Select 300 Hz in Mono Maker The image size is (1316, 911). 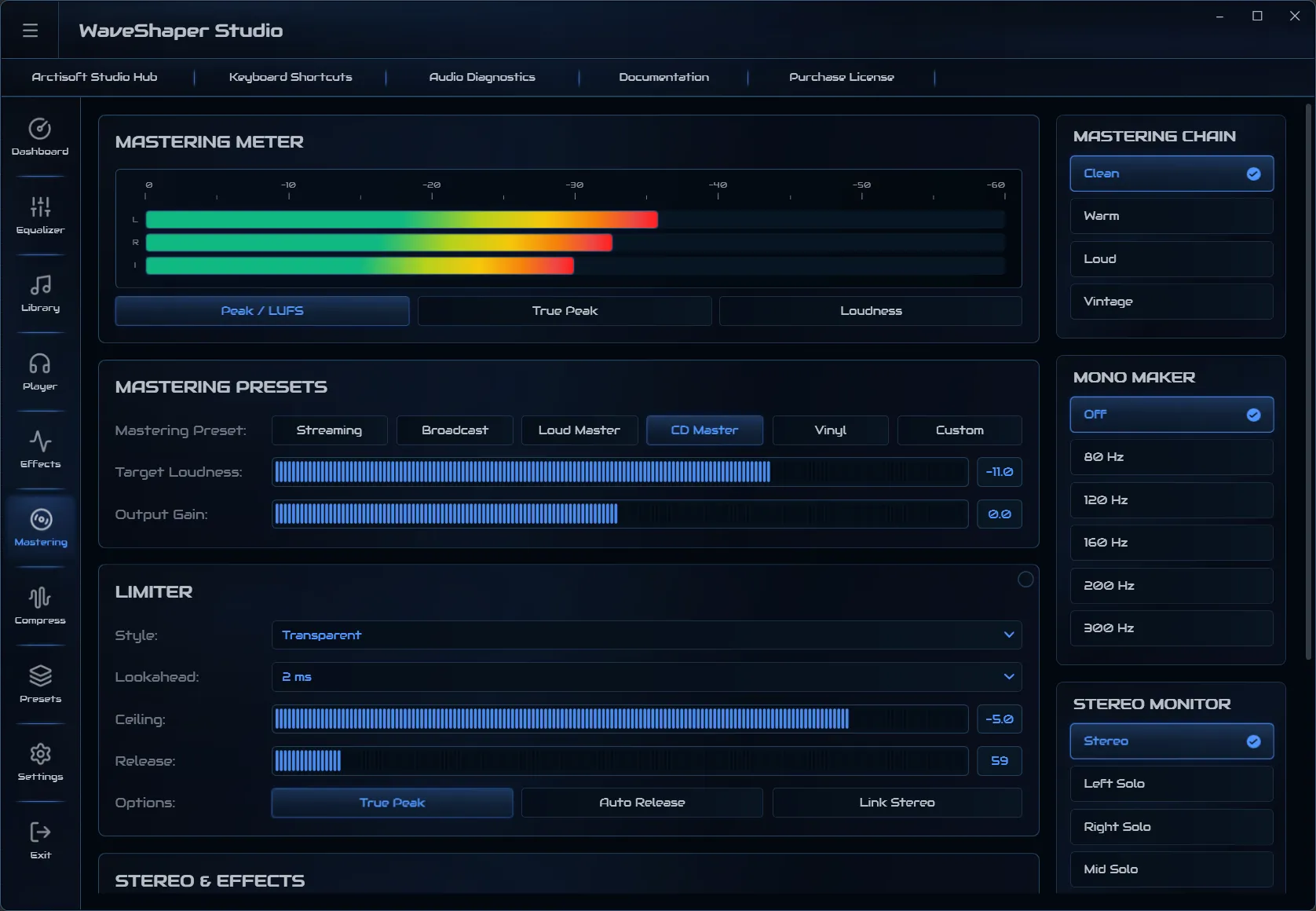click(1172, 628)
